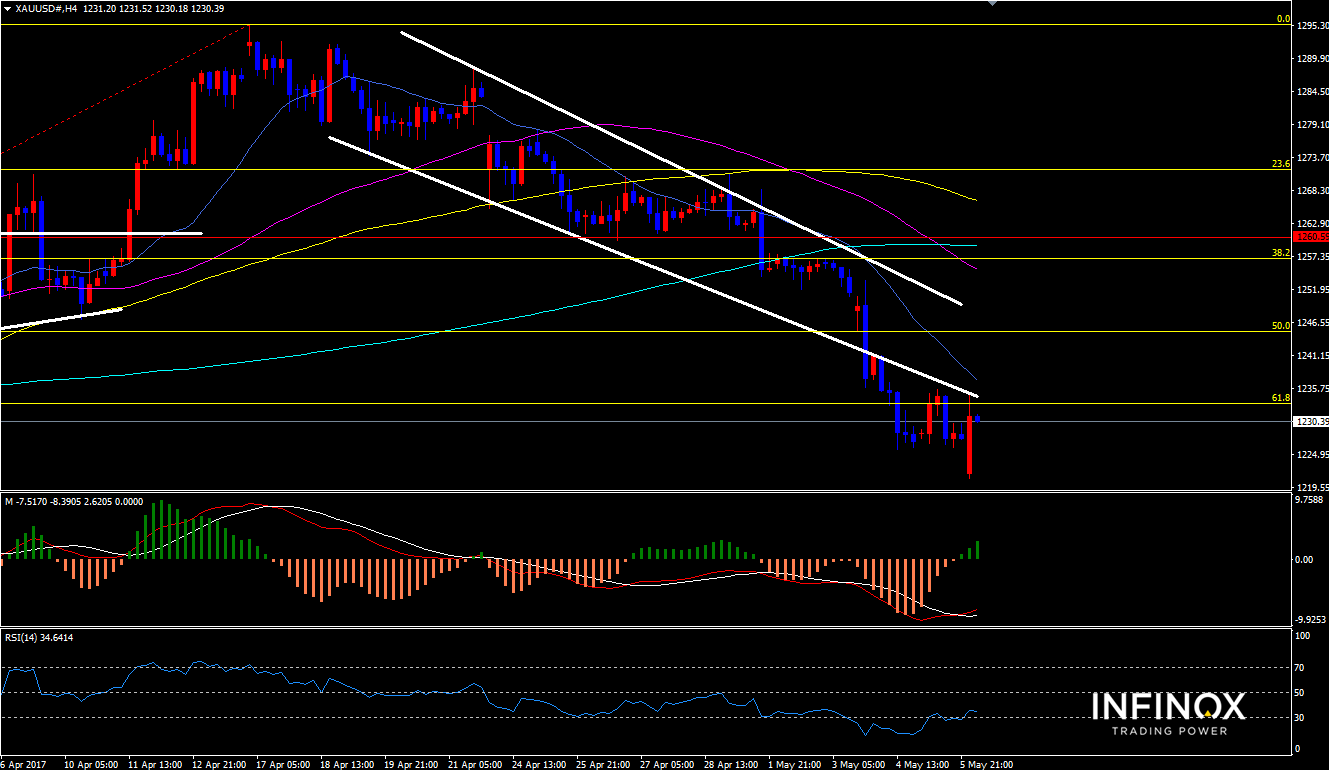Click price scale value 1251.95
The image size is (1329, 770).
click(1312, 290)
